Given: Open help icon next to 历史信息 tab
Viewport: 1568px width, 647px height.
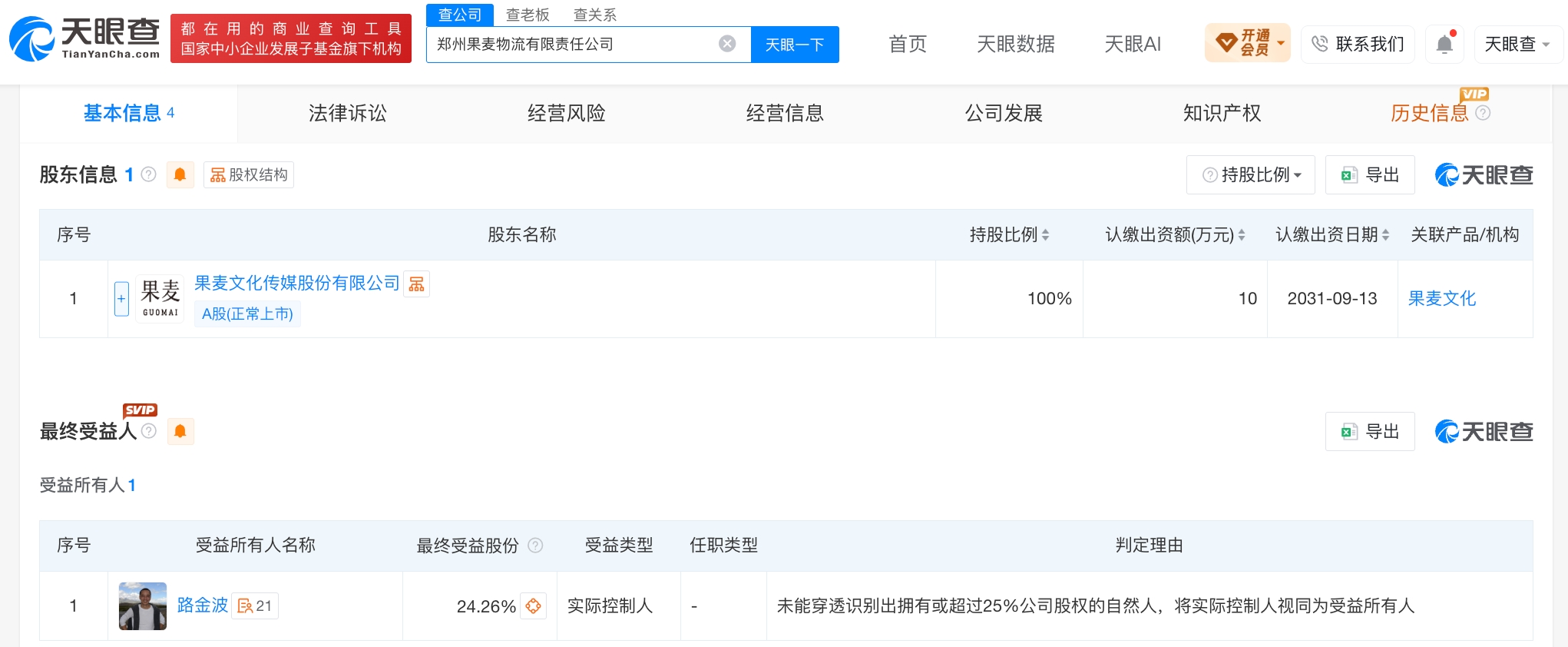Looking at the screenshot, I should pyautogui.click(x=1483, y=113).
